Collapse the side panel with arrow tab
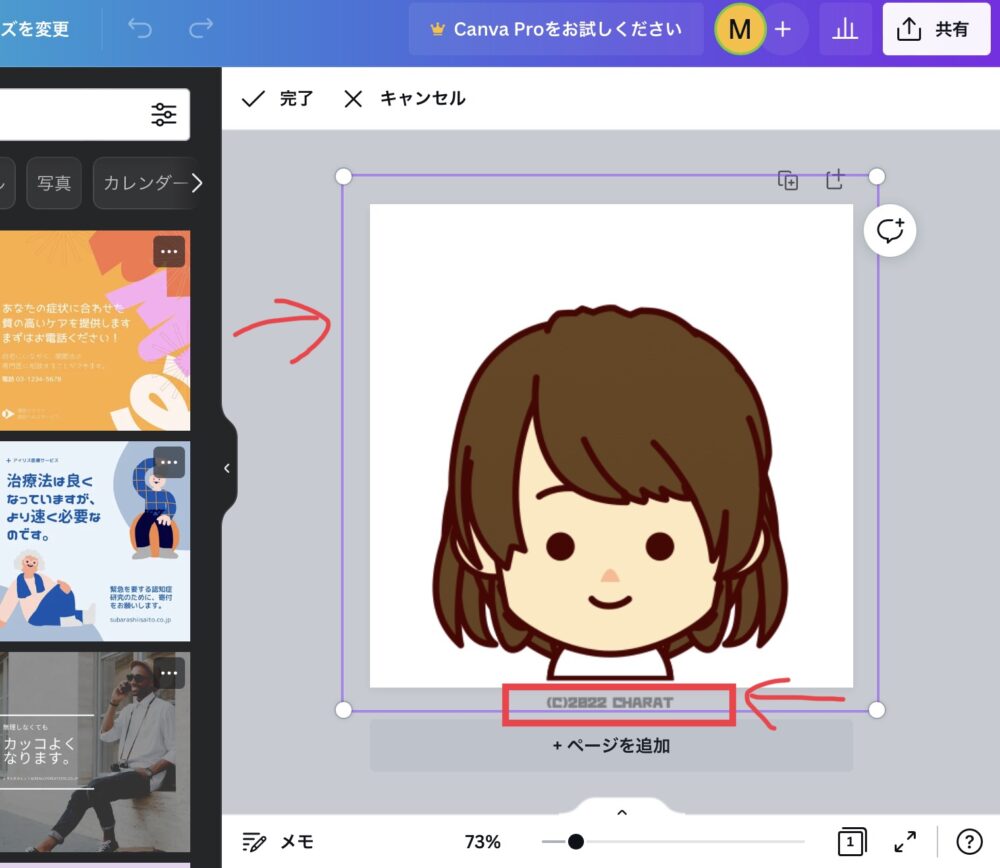This screenshot has width=1000, height=868. point(228,468)
